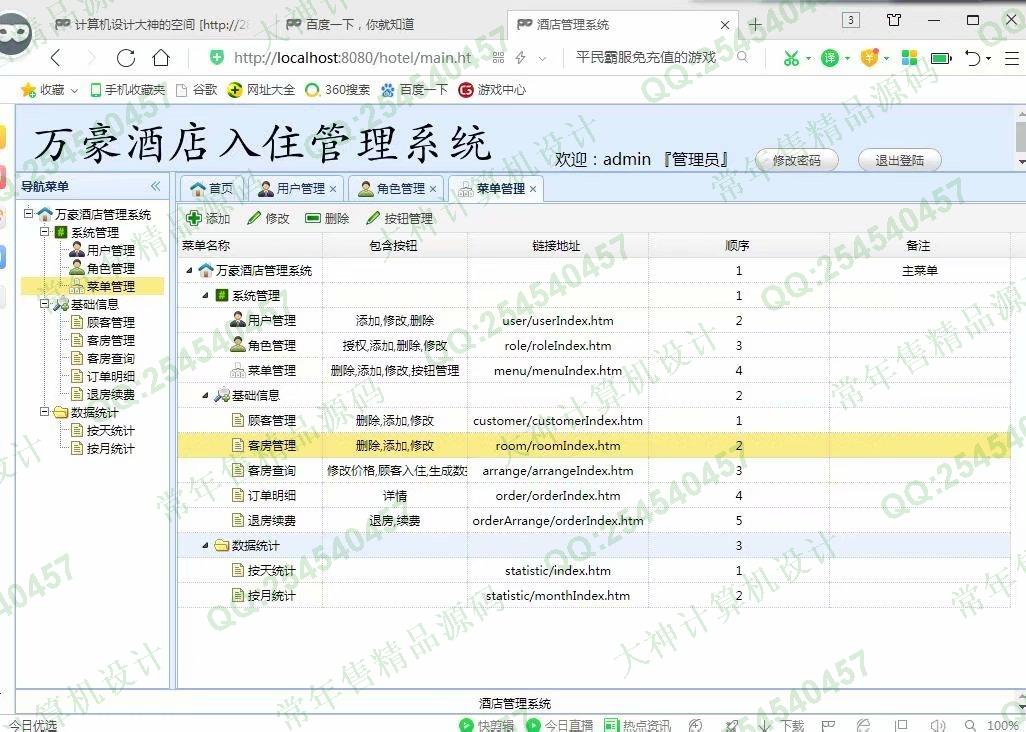The width and height of the screenshot is (1026, 732).
Task: Click the 下载 download status item
Action: pos(782,725)
